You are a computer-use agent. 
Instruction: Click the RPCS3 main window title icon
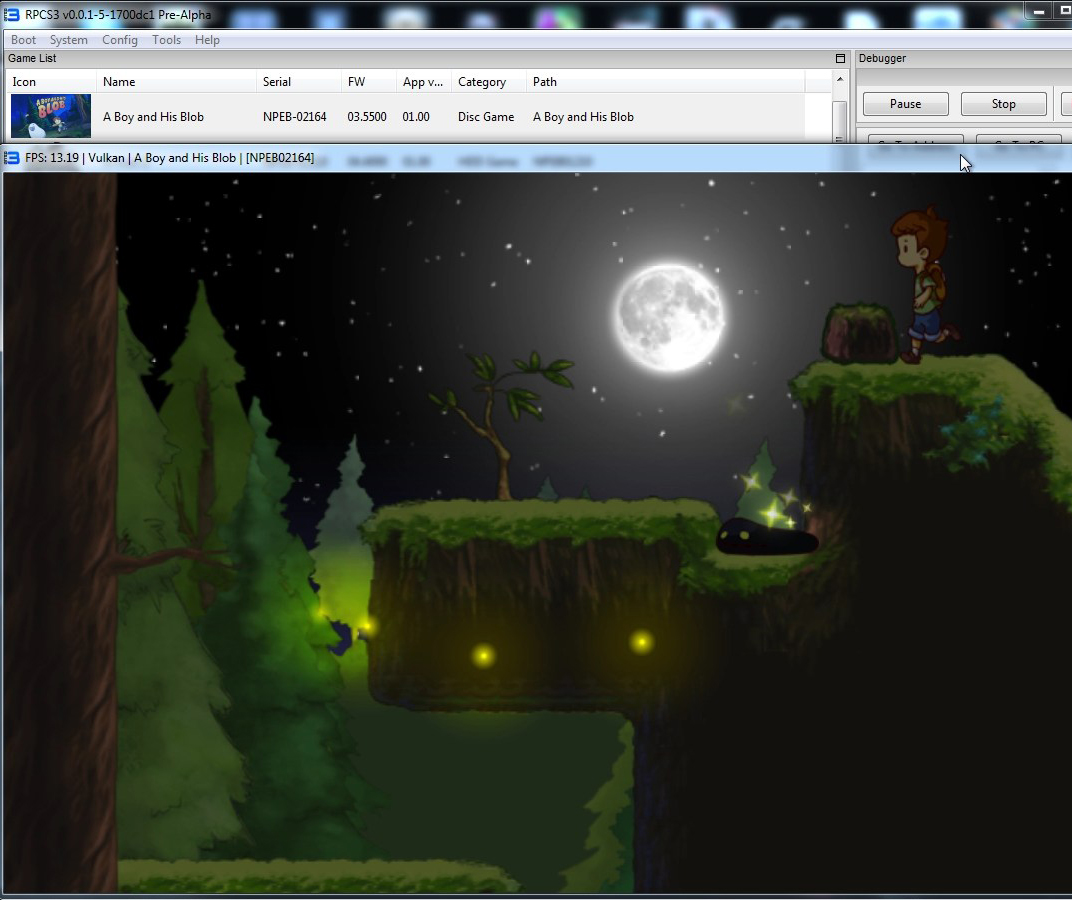click(x=12, y=14)
